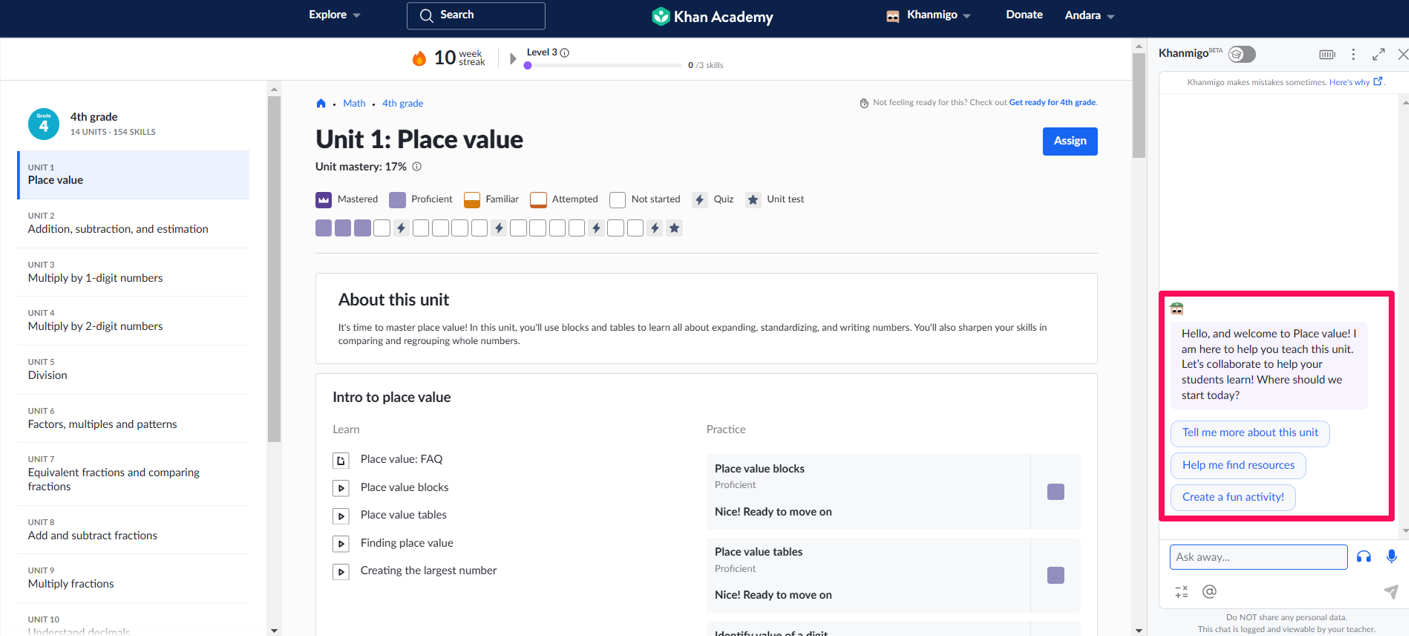Play the Place value tables video icon

click(341, 516)
